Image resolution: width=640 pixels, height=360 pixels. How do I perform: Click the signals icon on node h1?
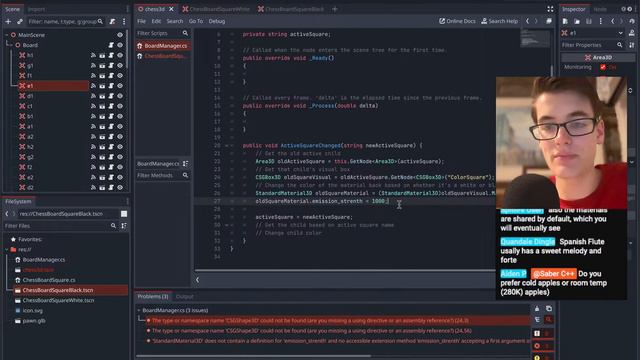pos(93,55)
